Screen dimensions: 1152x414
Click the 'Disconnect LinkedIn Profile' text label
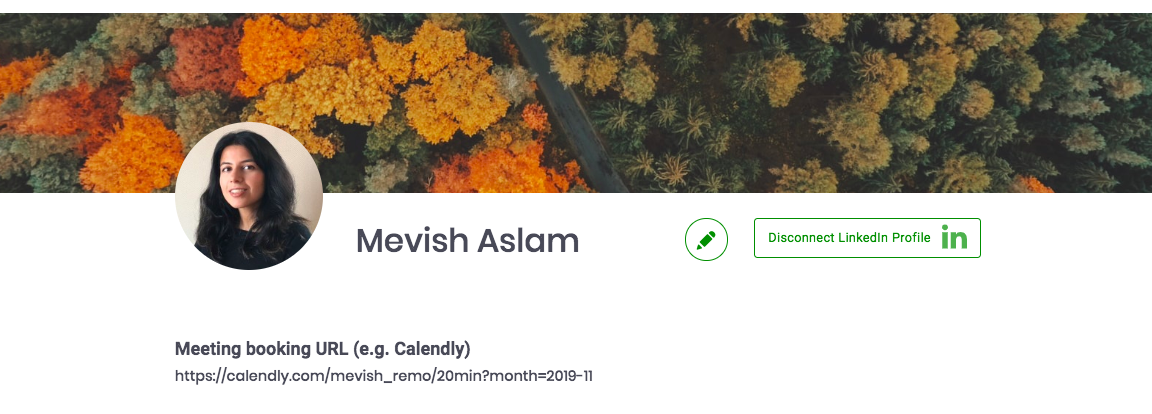[x=849, y=238]
